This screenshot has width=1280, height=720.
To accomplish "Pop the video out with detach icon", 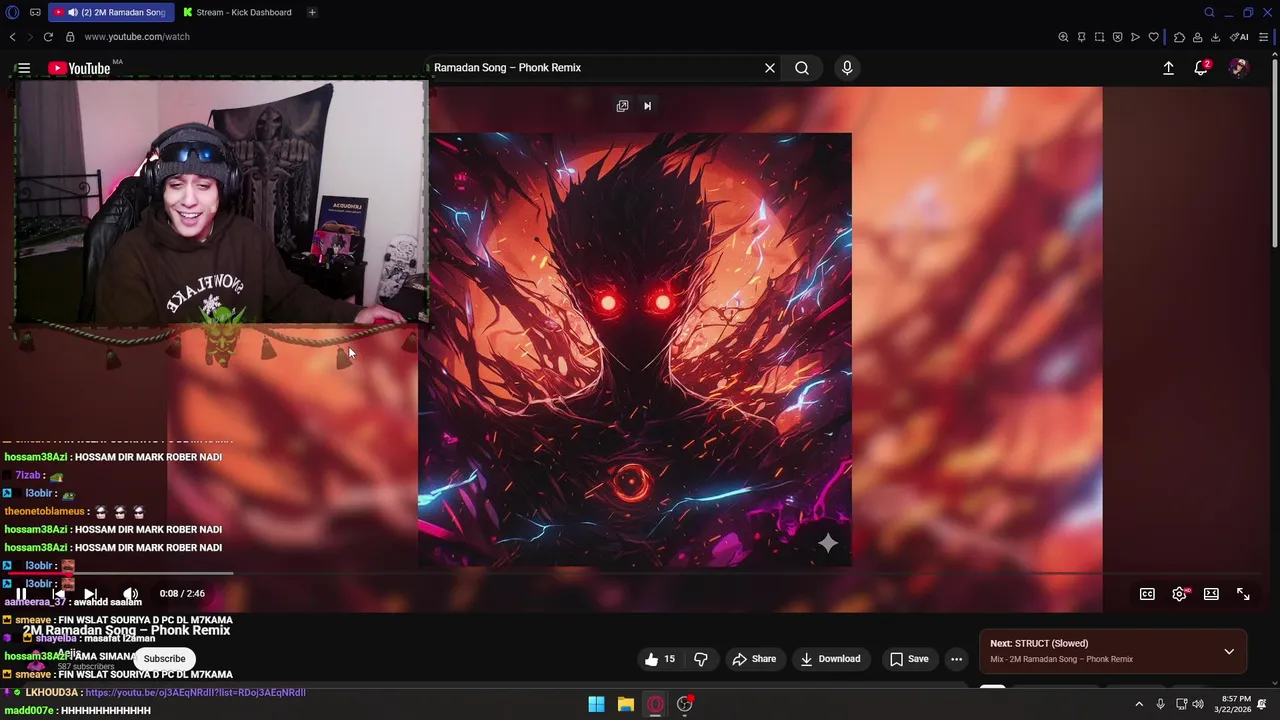I will click(622, 106).
